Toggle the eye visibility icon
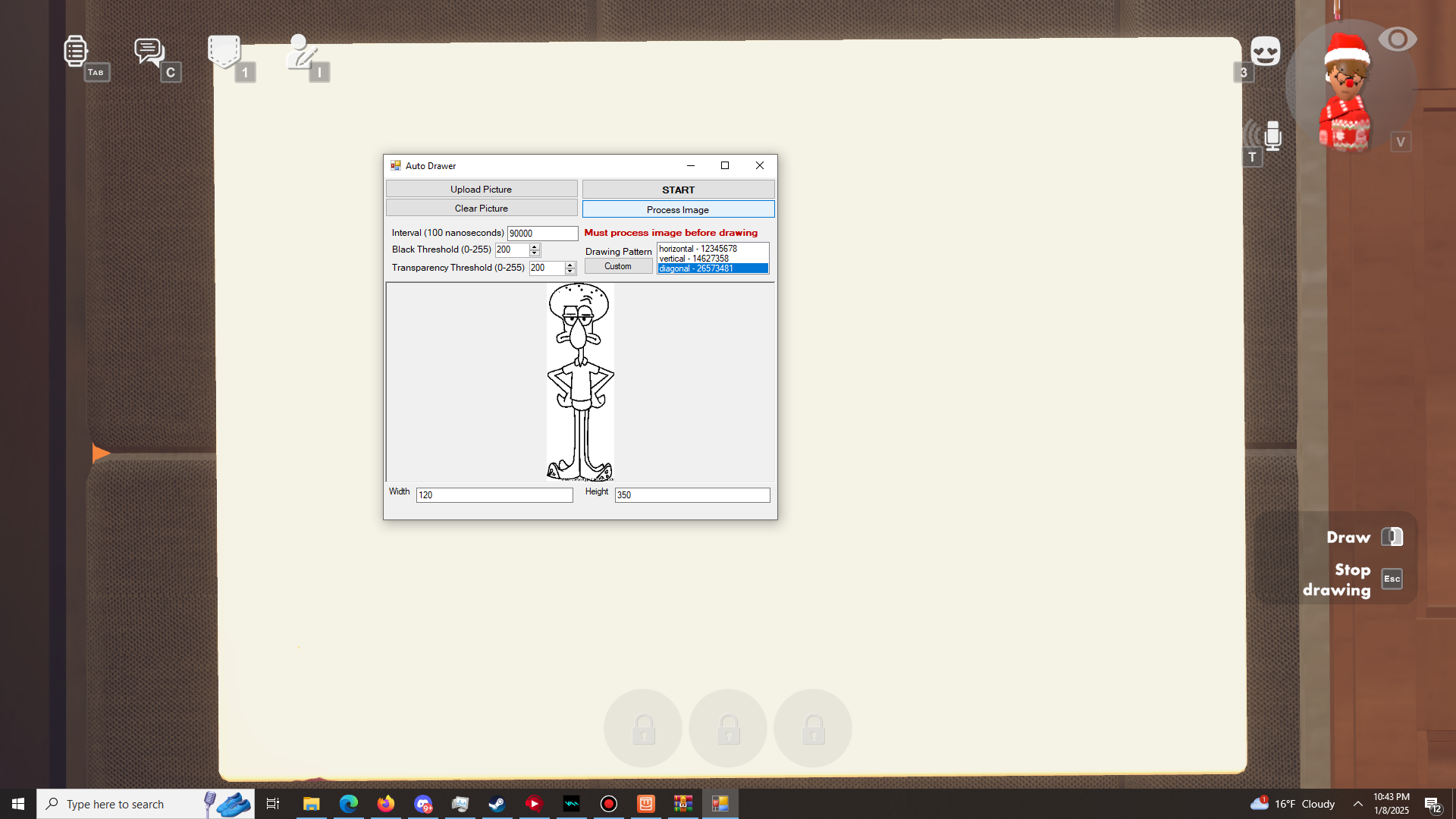 [x=1397, y=39]
